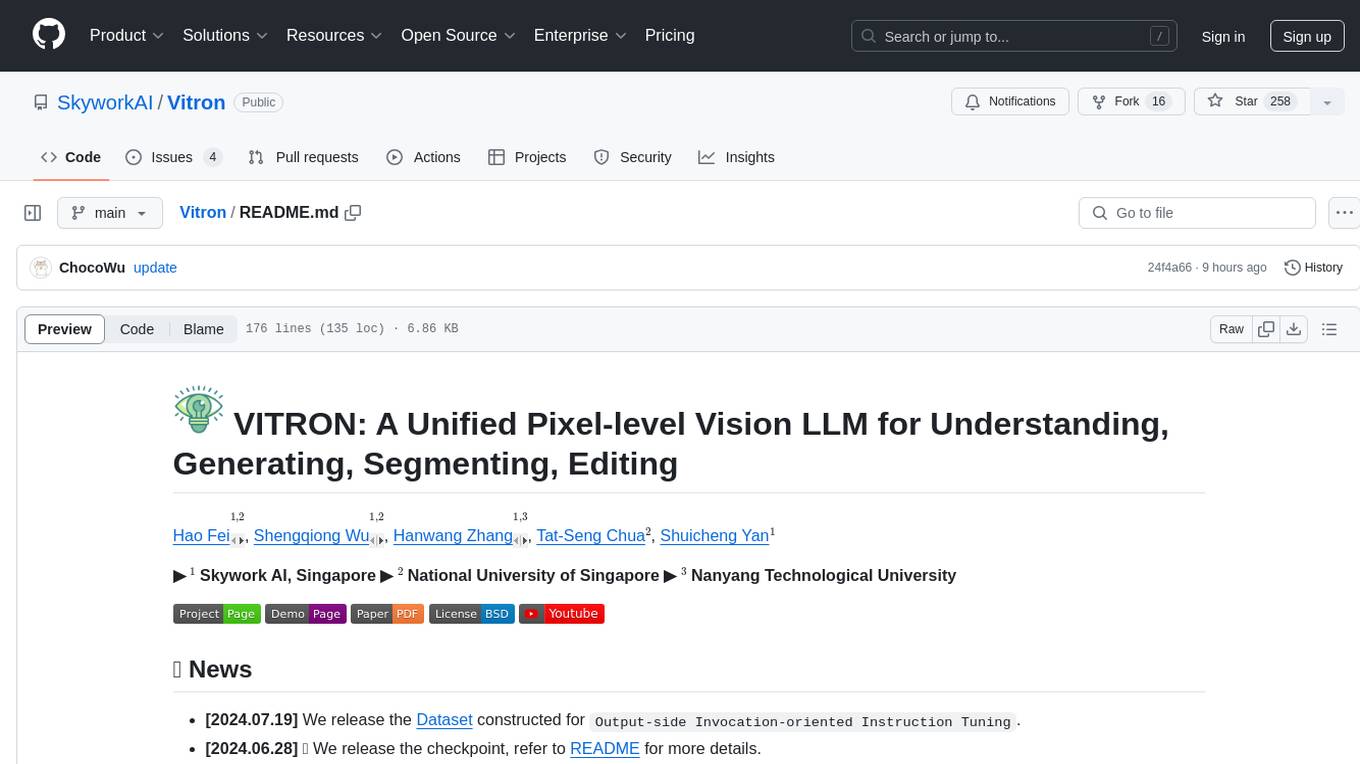Open Shuicheng Yan's author link
1360x764 pixels.
click(715, 535)
